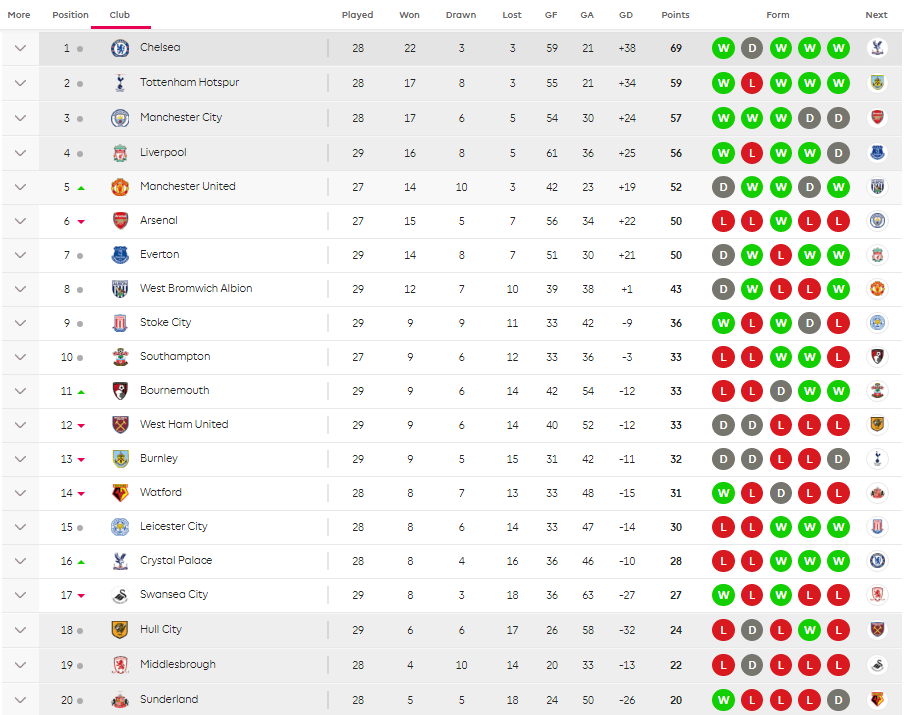Click Arsenal's next opponent crest icon

877,221
